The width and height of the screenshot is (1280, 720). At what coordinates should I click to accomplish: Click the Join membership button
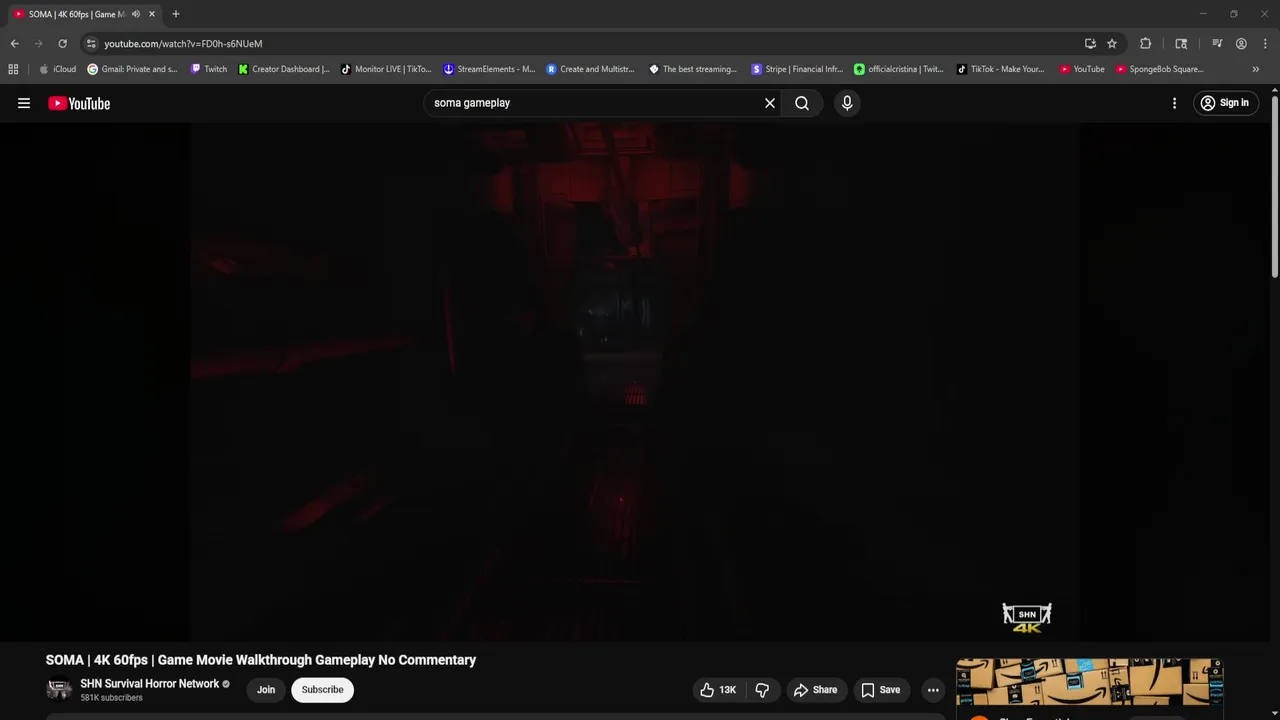click(x=266, y=690)
